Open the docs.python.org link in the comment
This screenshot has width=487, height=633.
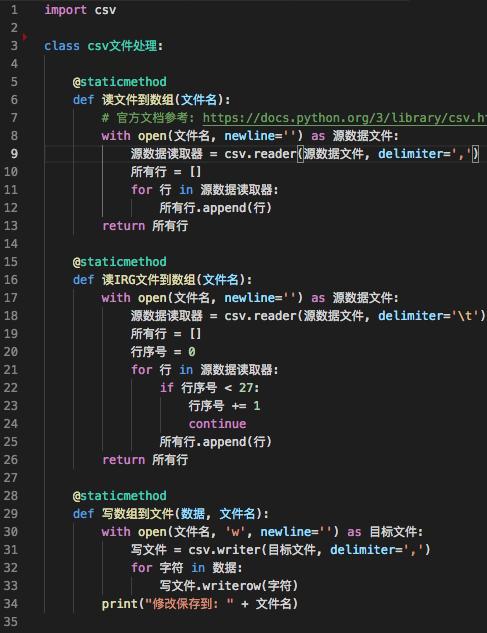point(344,118)
